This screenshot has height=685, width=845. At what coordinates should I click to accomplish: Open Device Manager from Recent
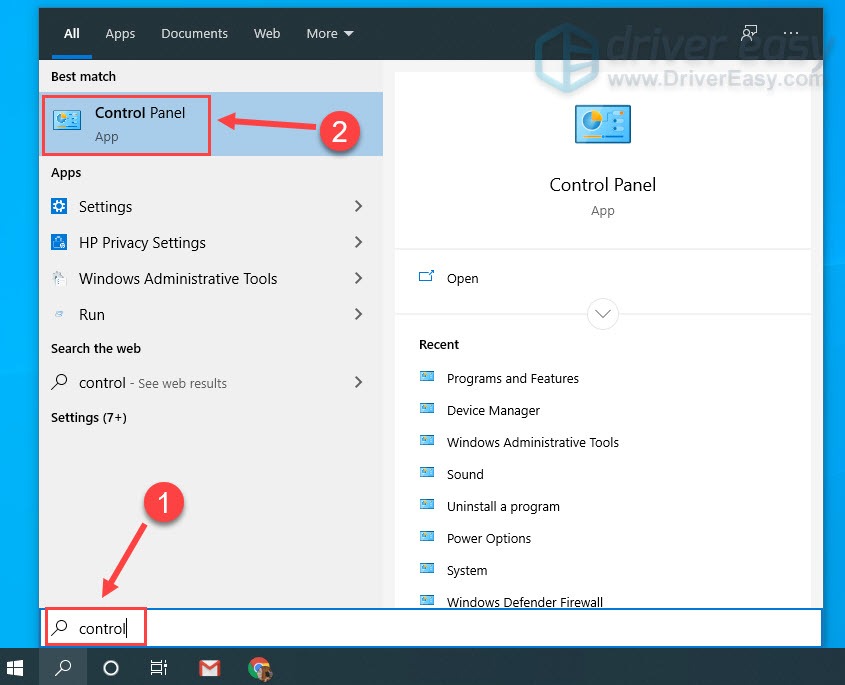click(x=493, y=411)
